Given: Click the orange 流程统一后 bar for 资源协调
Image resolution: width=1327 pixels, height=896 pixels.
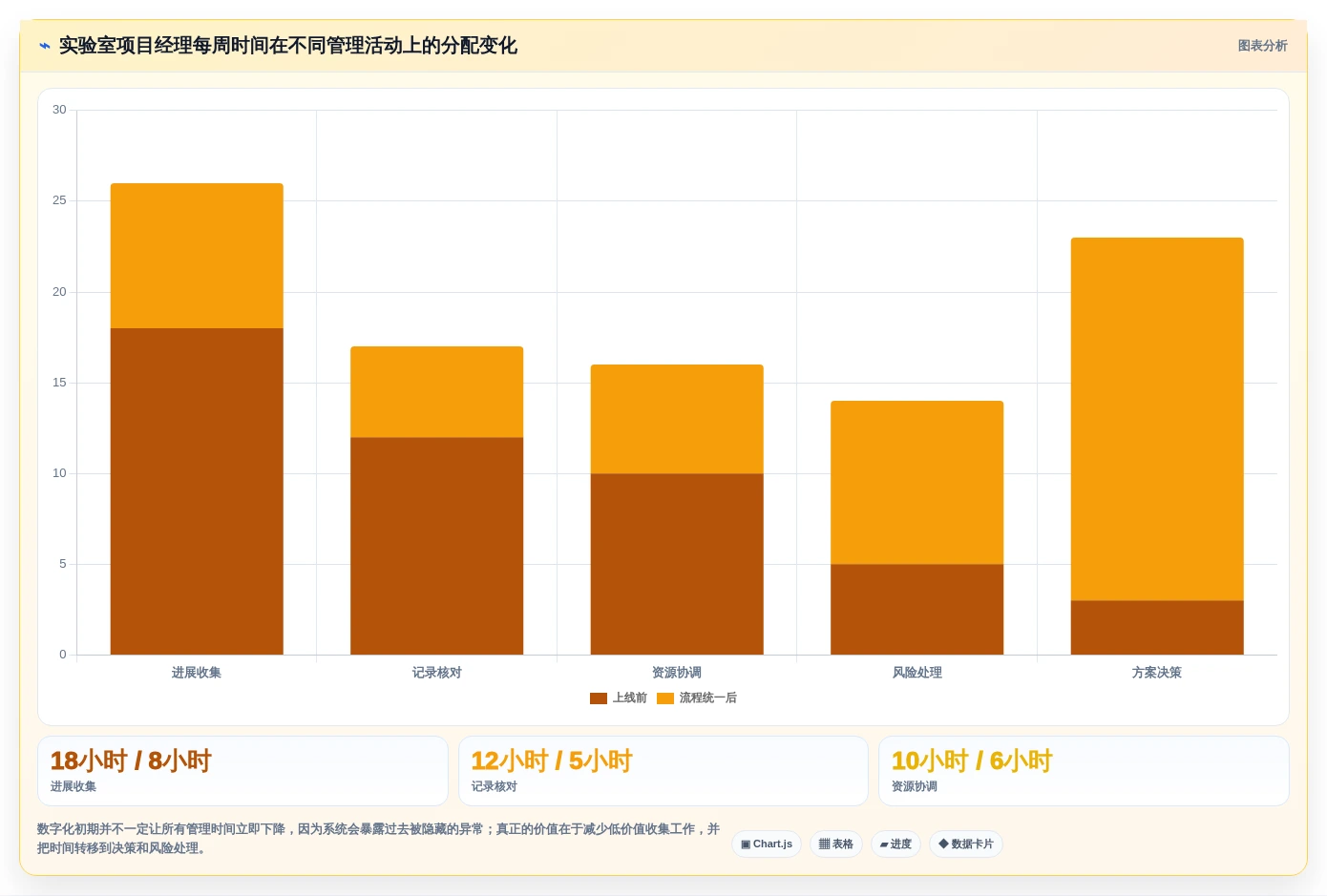Looking at the screenshot, I should tap(677, 419).
